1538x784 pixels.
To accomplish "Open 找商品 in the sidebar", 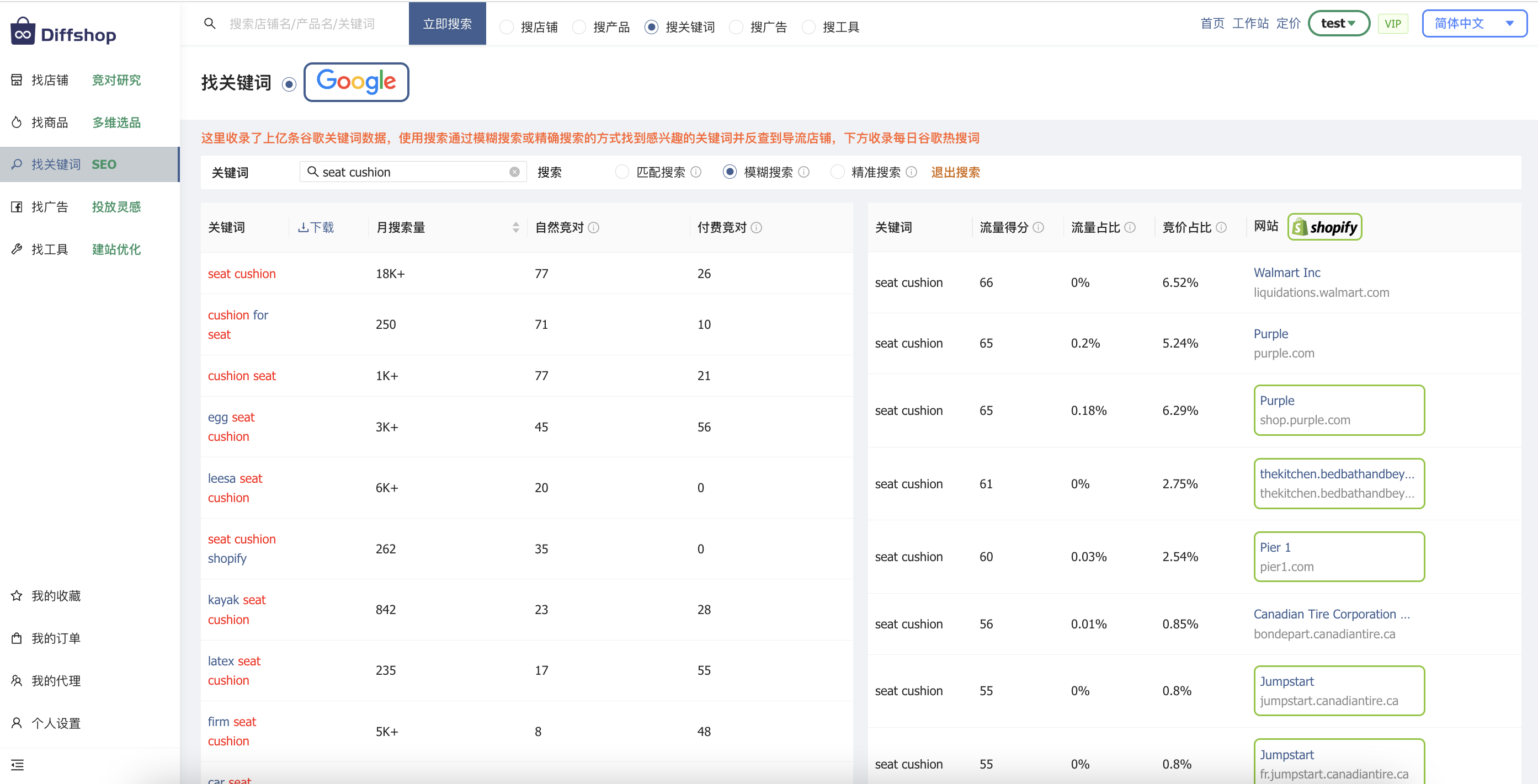I will pos(89,122).
